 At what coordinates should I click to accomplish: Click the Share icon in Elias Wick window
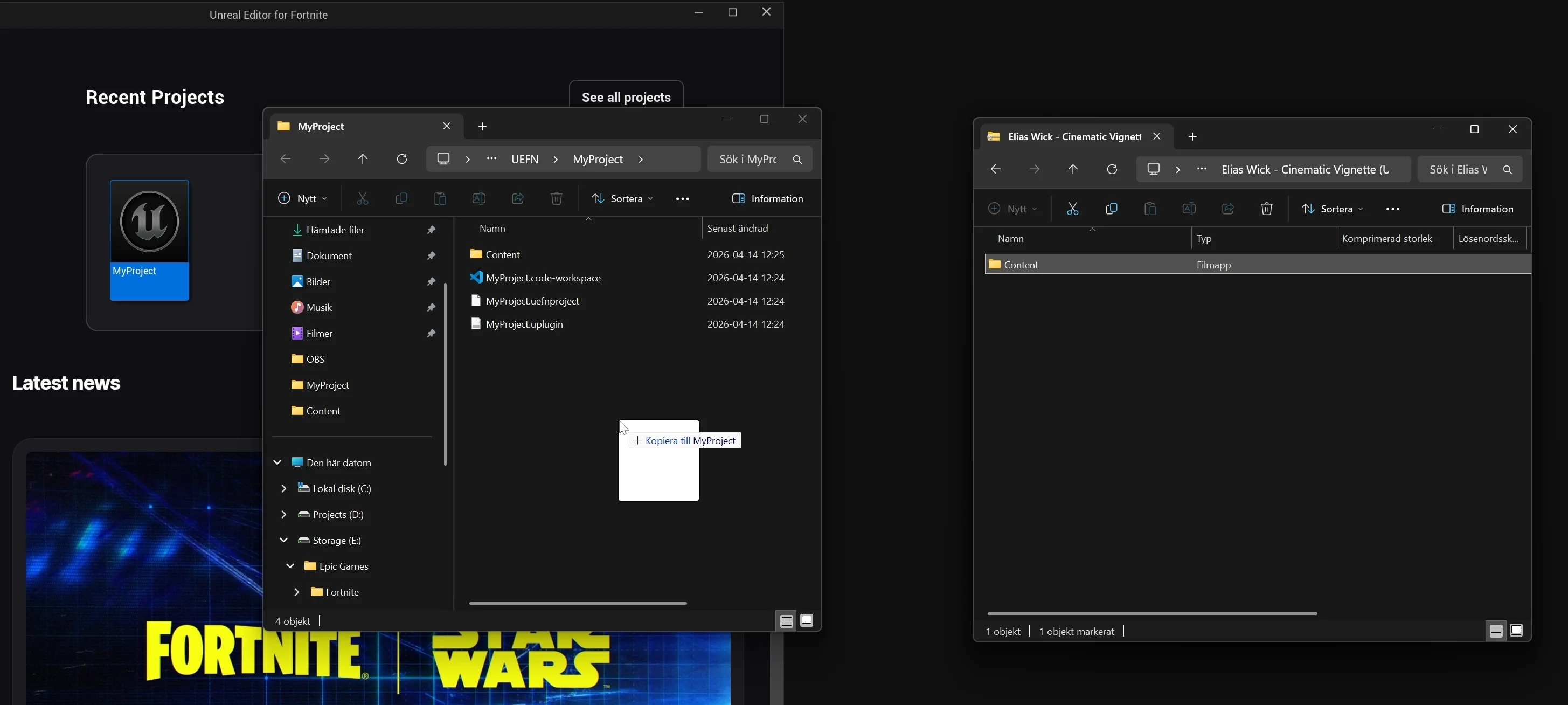point(1228,209)
